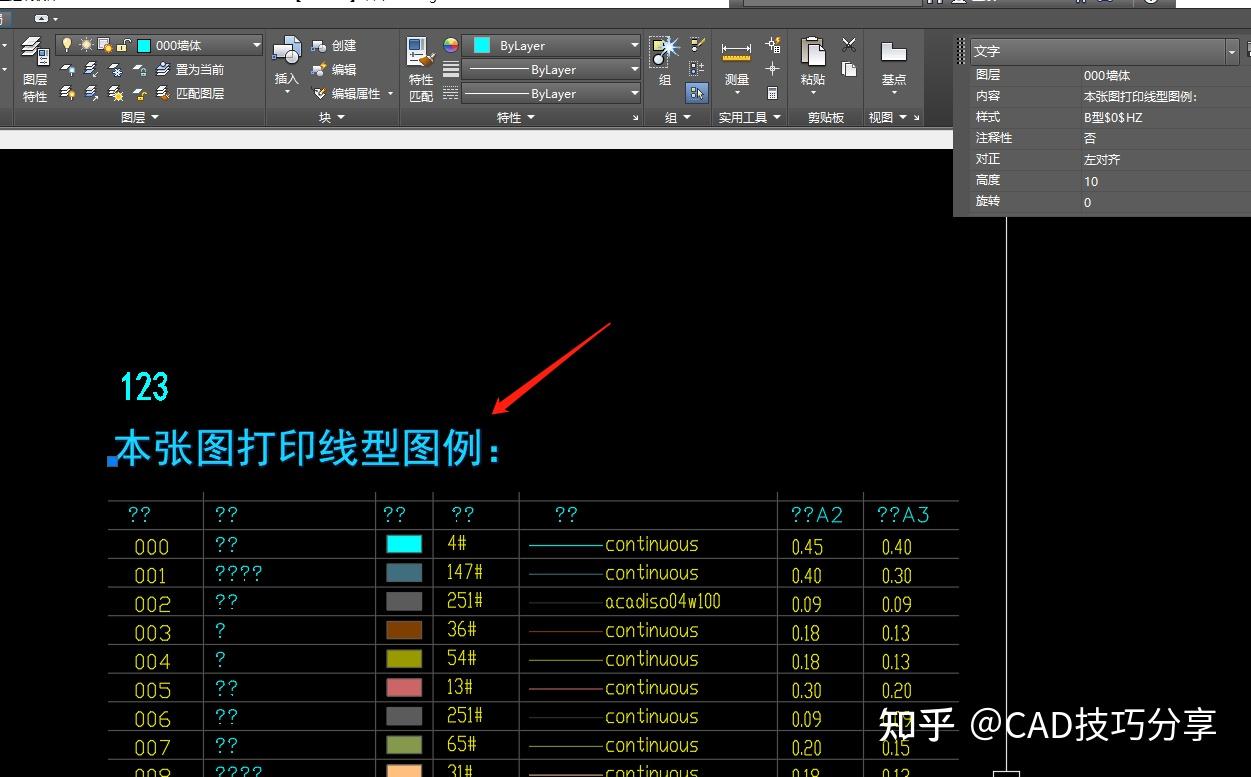Click the 高度 value field showing 10
This screenshot has height=777, width=1251.
point(1092,181)
